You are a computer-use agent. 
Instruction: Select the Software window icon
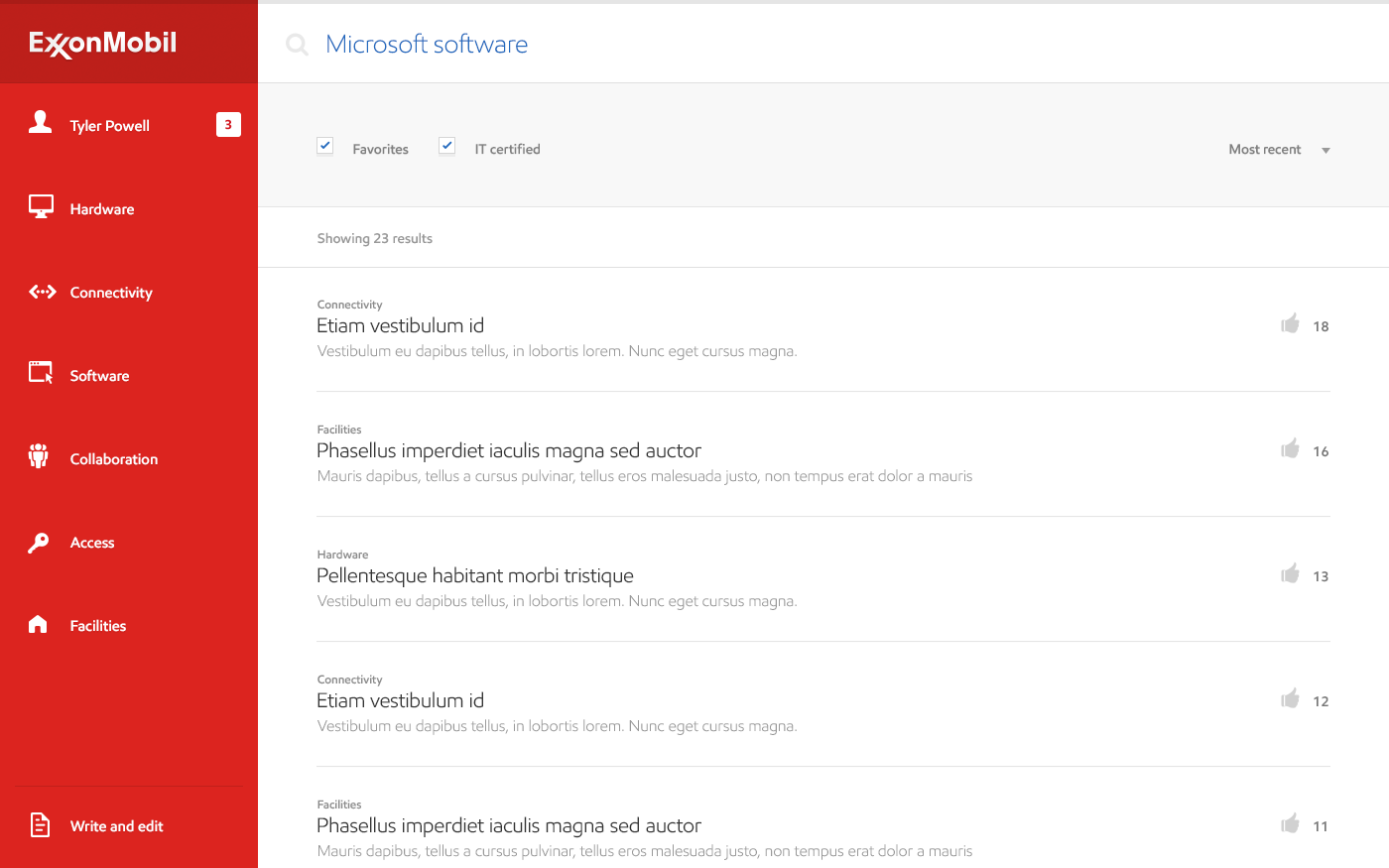pyautogui.click(x=41, y=373)
